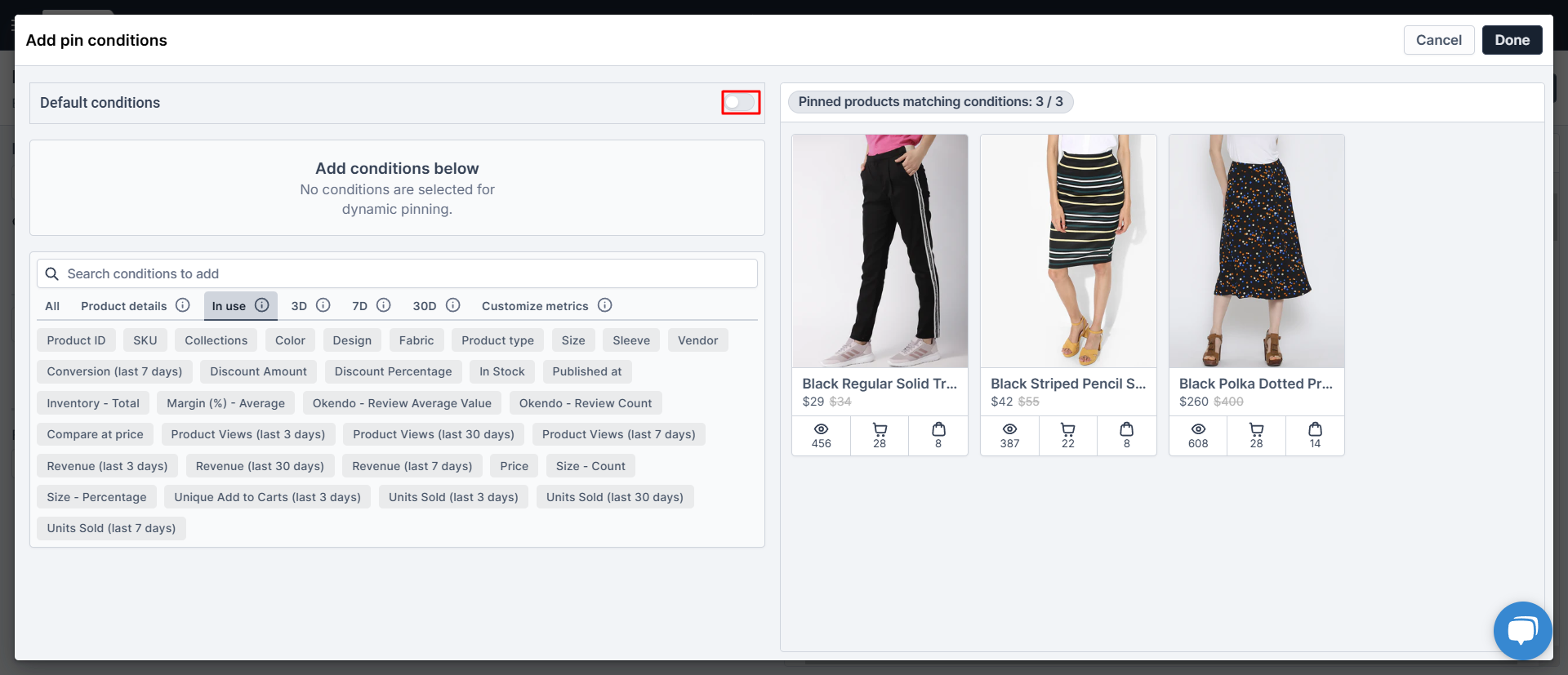Open info icon next to Customize metrics

(x=604, y=305)
